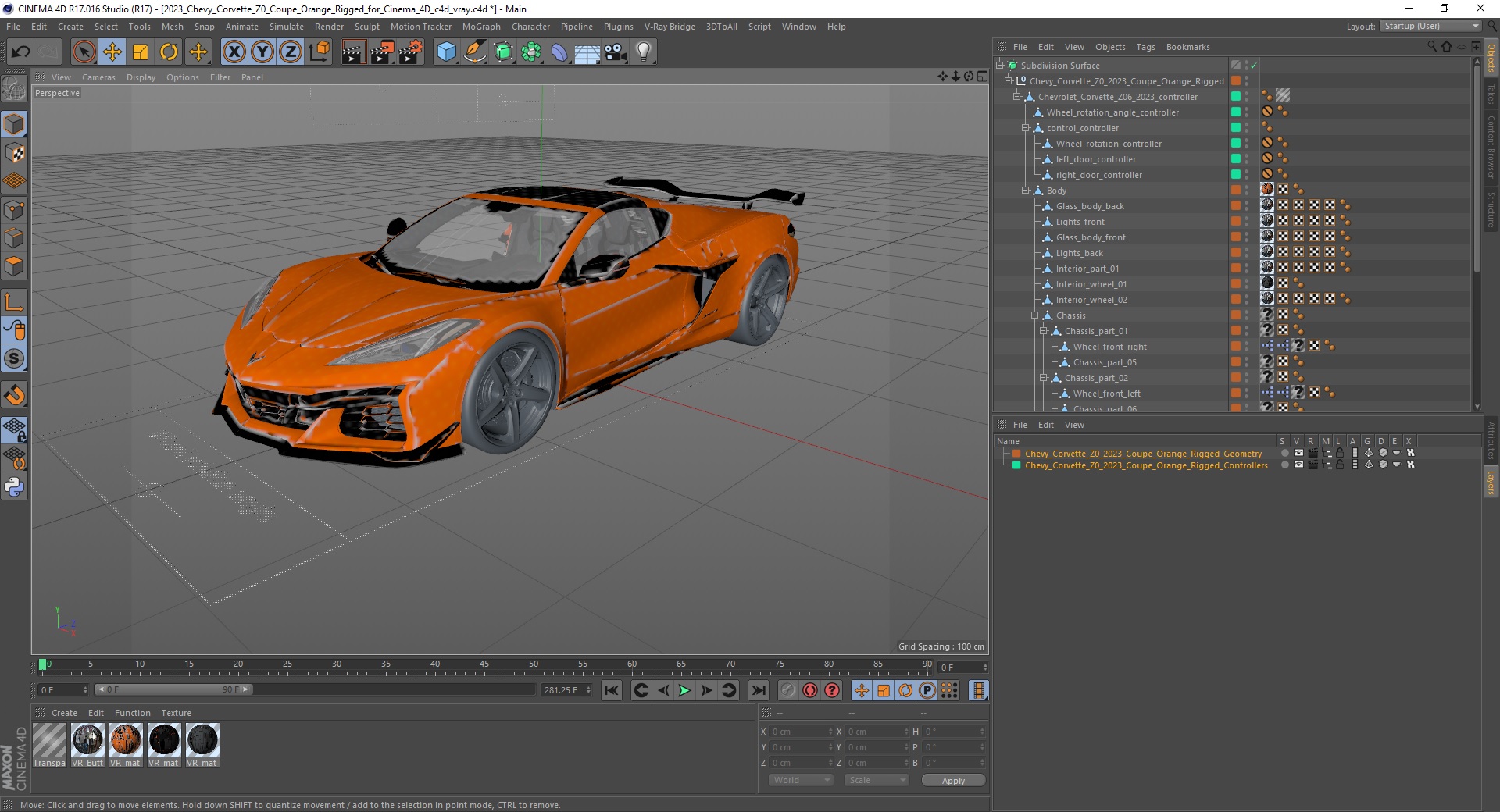Open viewport Cameras menu
Viewport: 1500px width, 812px height.
point(98,77)
